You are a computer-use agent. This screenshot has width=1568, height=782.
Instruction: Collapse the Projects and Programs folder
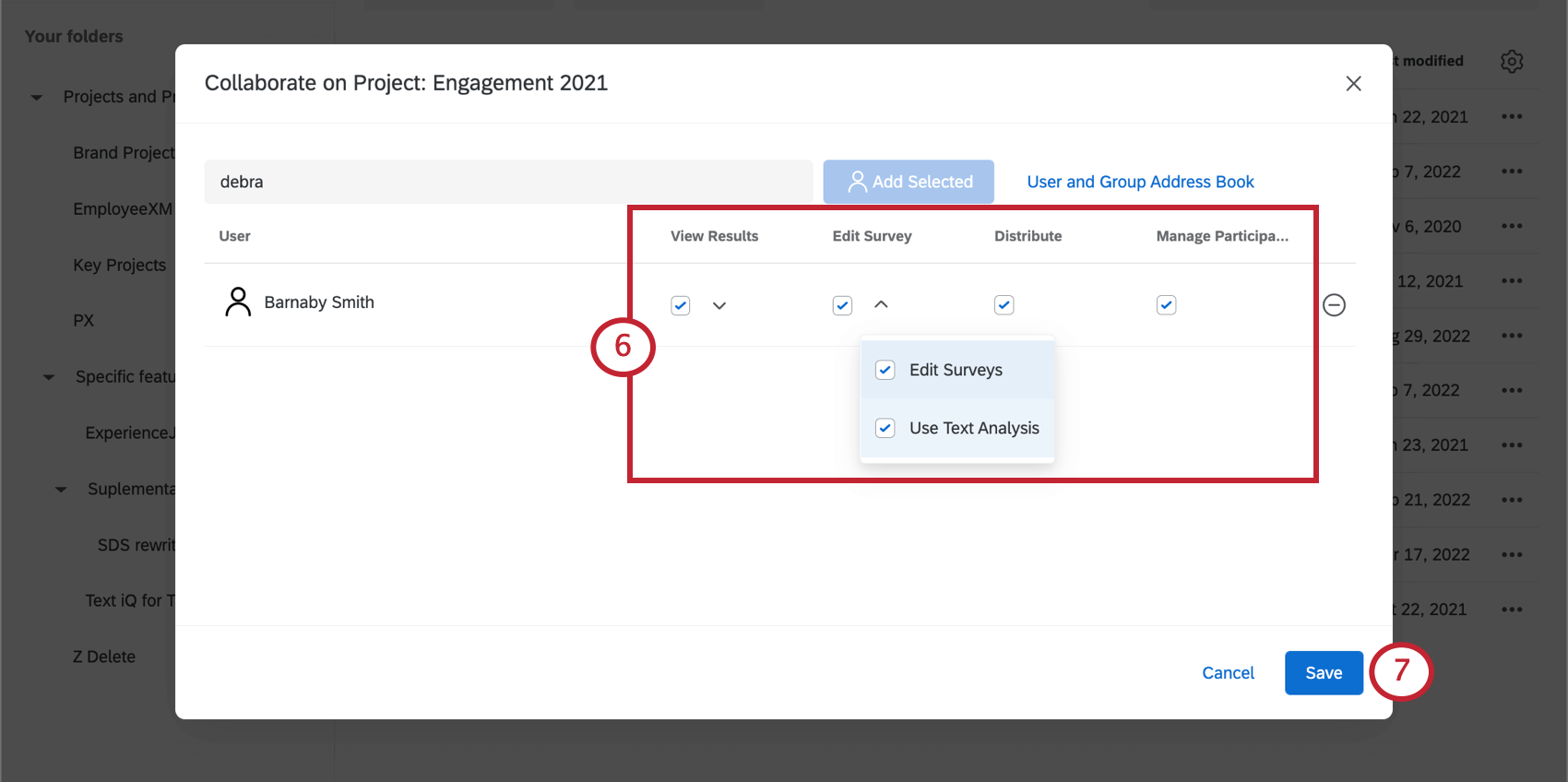37,98
